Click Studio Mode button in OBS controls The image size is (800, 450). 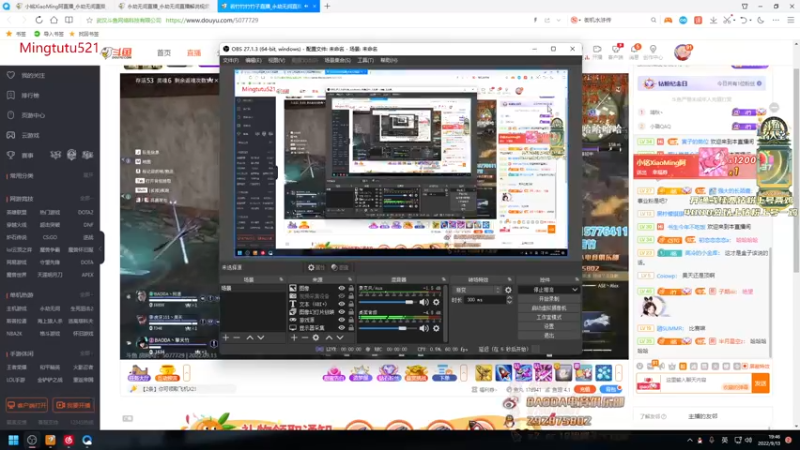click(549, 317)
